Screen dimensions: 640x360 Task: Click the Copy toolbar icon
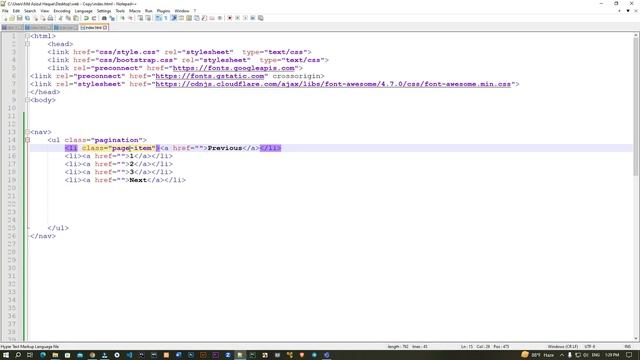point(69,18)
